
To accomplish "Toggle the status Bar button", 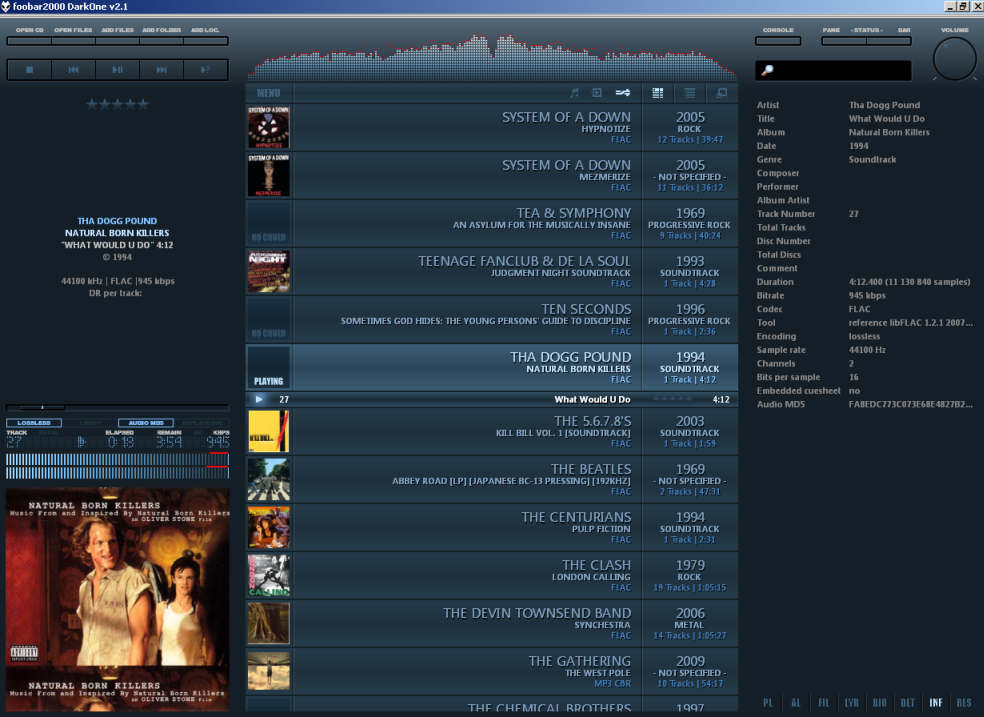I will [889, 41].
